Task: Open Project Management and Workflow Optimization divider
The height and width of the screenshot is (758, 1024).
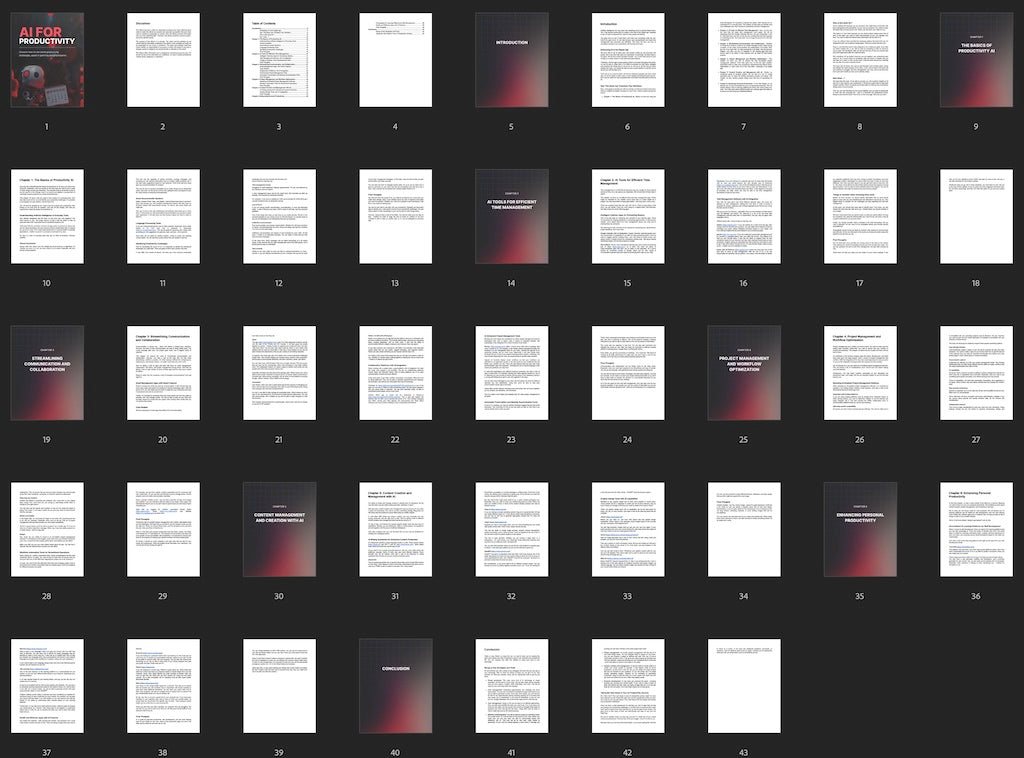Action: coord(743,372)
